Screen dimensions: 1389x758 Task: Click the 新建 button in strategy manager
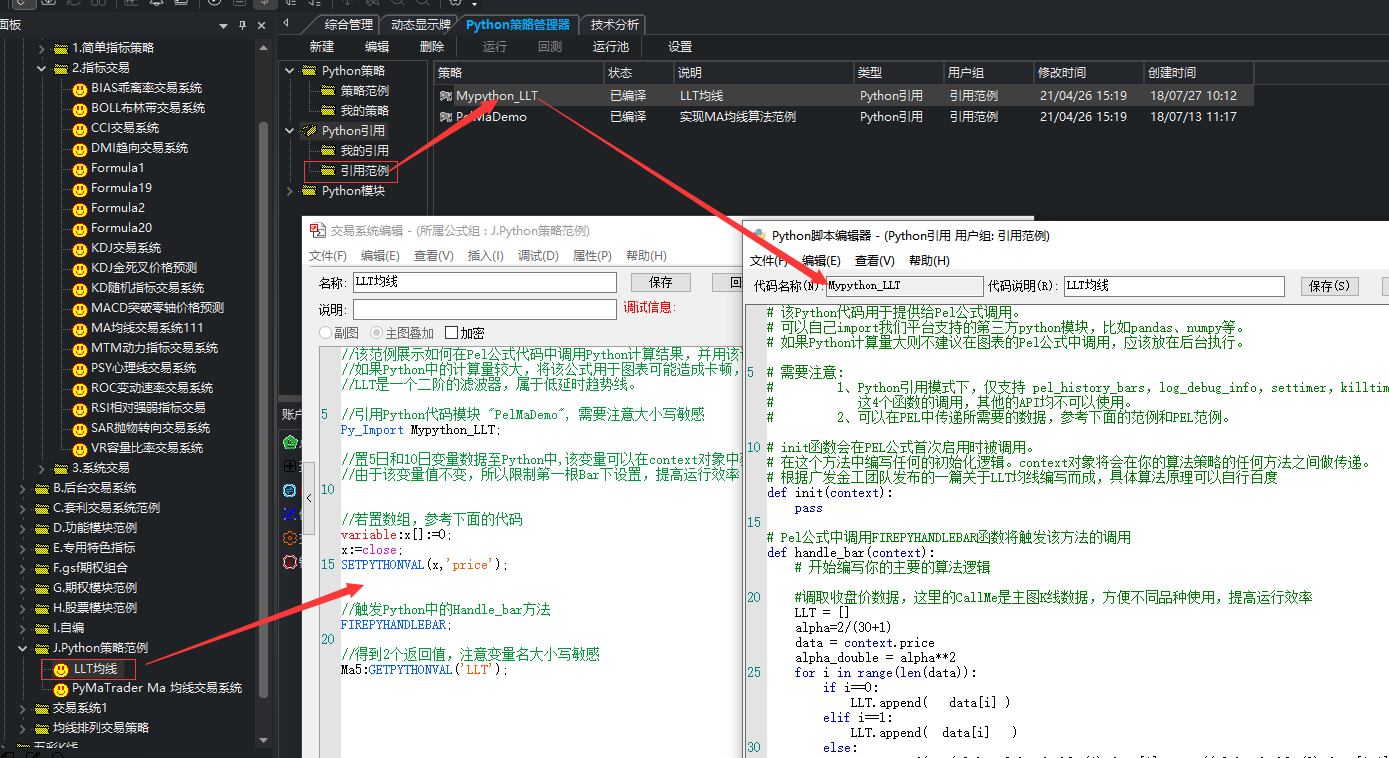[x=322, y=47]
